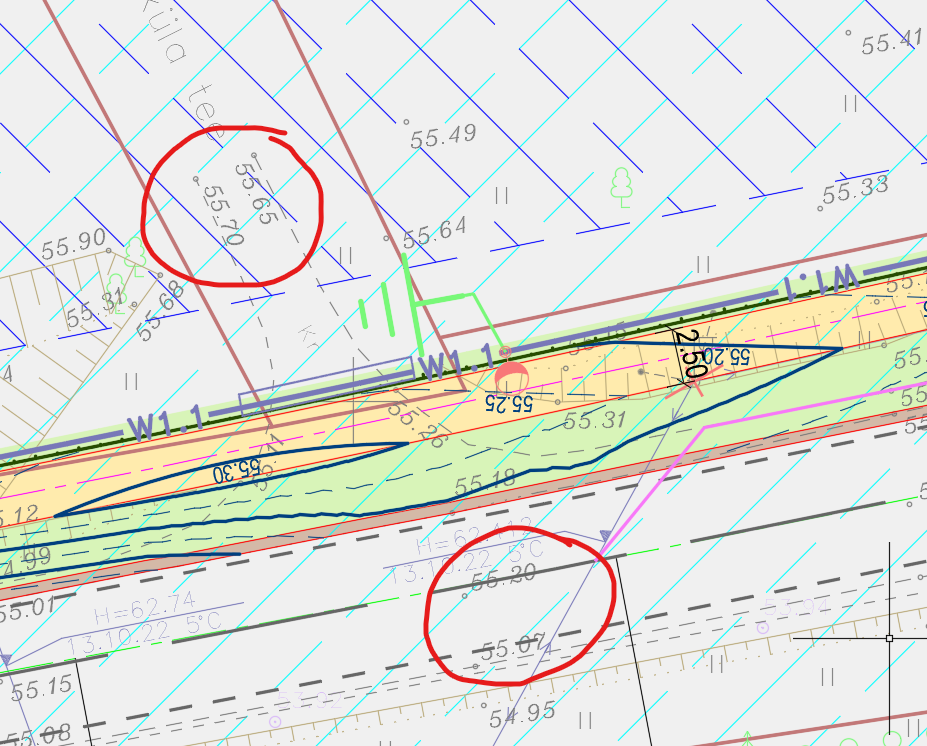
Task: Click the 55.12 elevation label
Action: [19, 515]
